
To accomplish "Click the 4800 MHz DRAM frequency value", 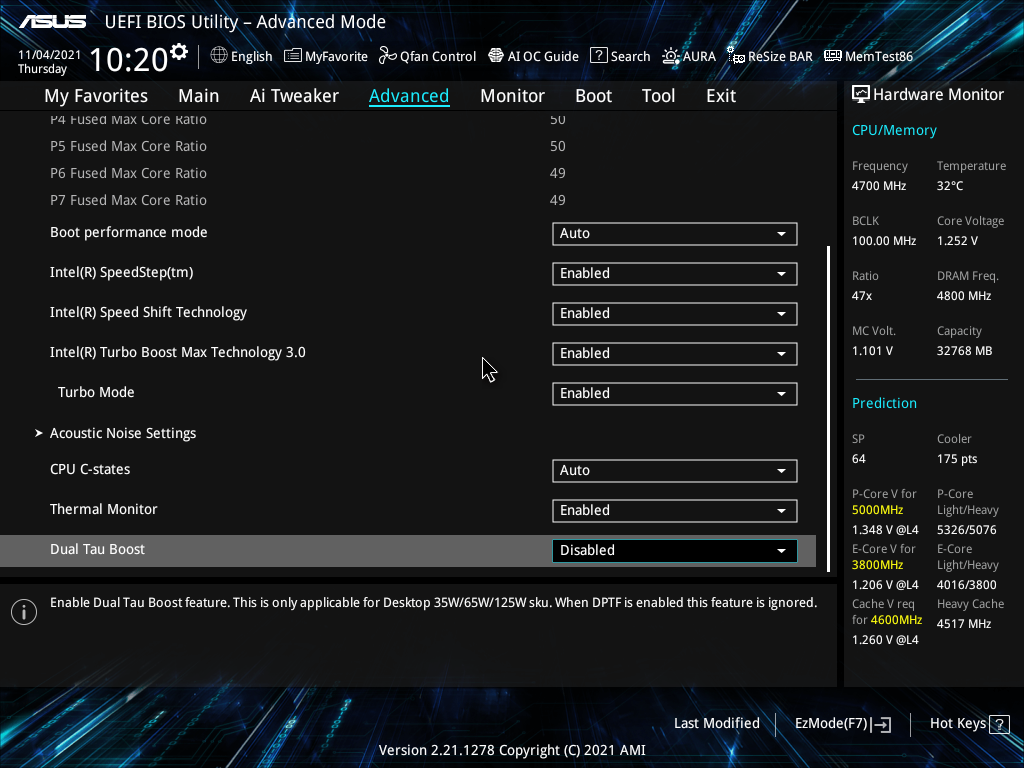I will tap(964, 296).
